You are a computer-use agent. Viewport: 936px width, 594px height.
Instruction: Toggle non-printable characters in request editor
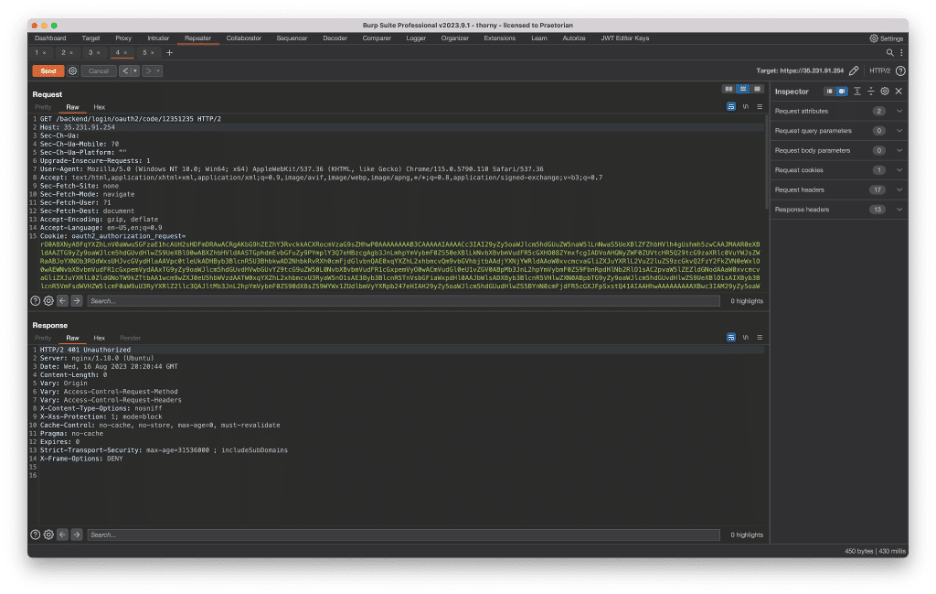coord(746,107)
